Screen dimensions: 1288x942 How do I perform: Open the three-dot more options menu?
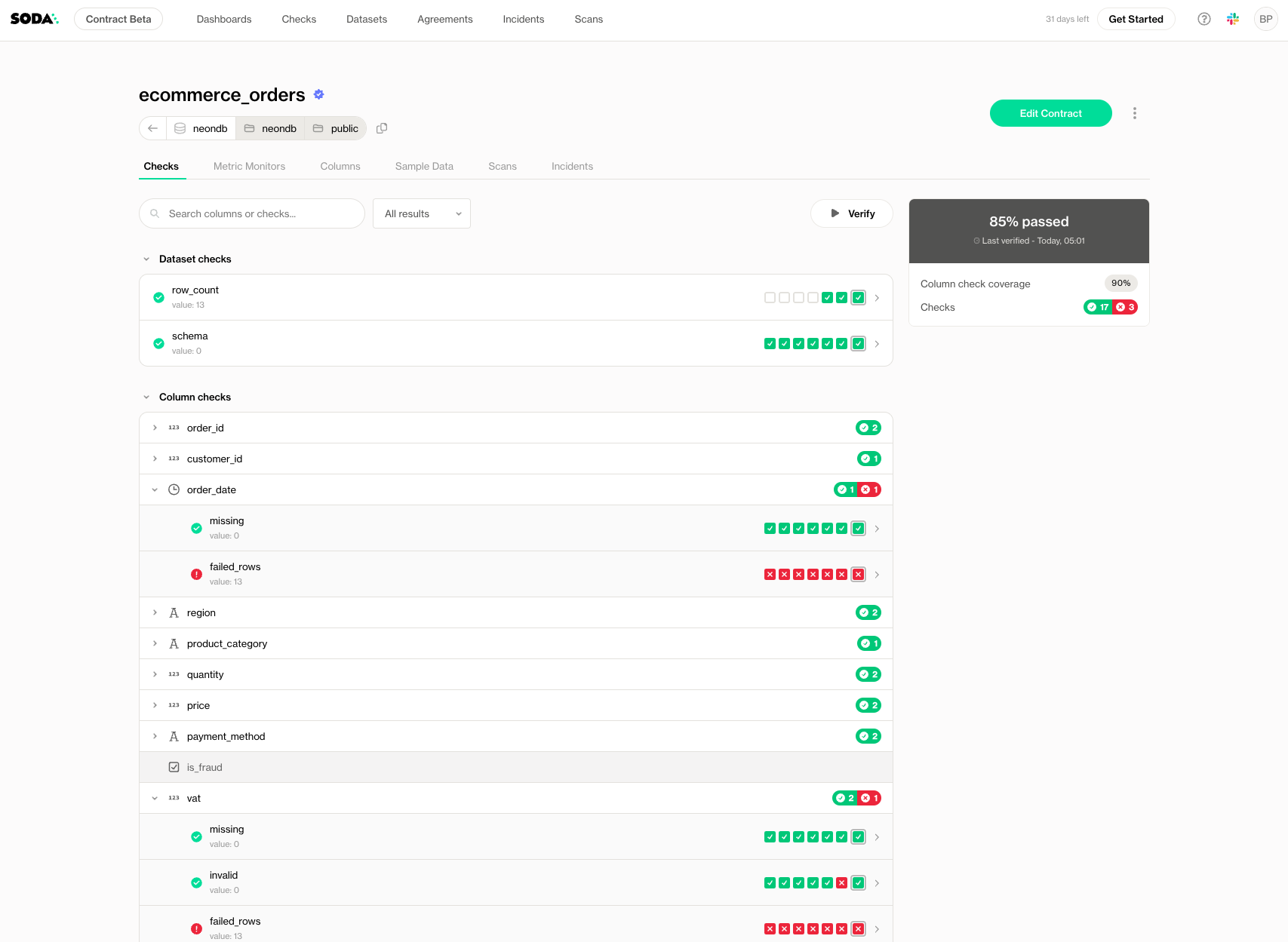coord(1134,113)
